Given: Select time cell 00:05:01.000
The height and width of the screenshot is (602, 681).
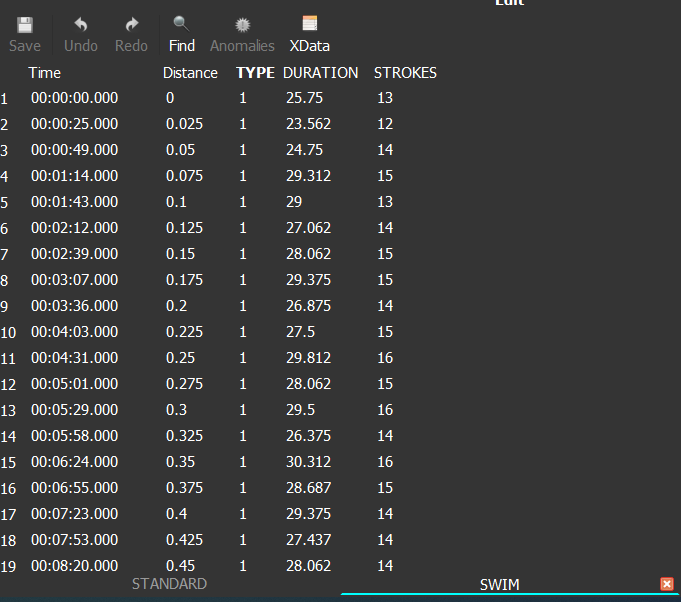Looking at the screenshot, I should point(75,384).
